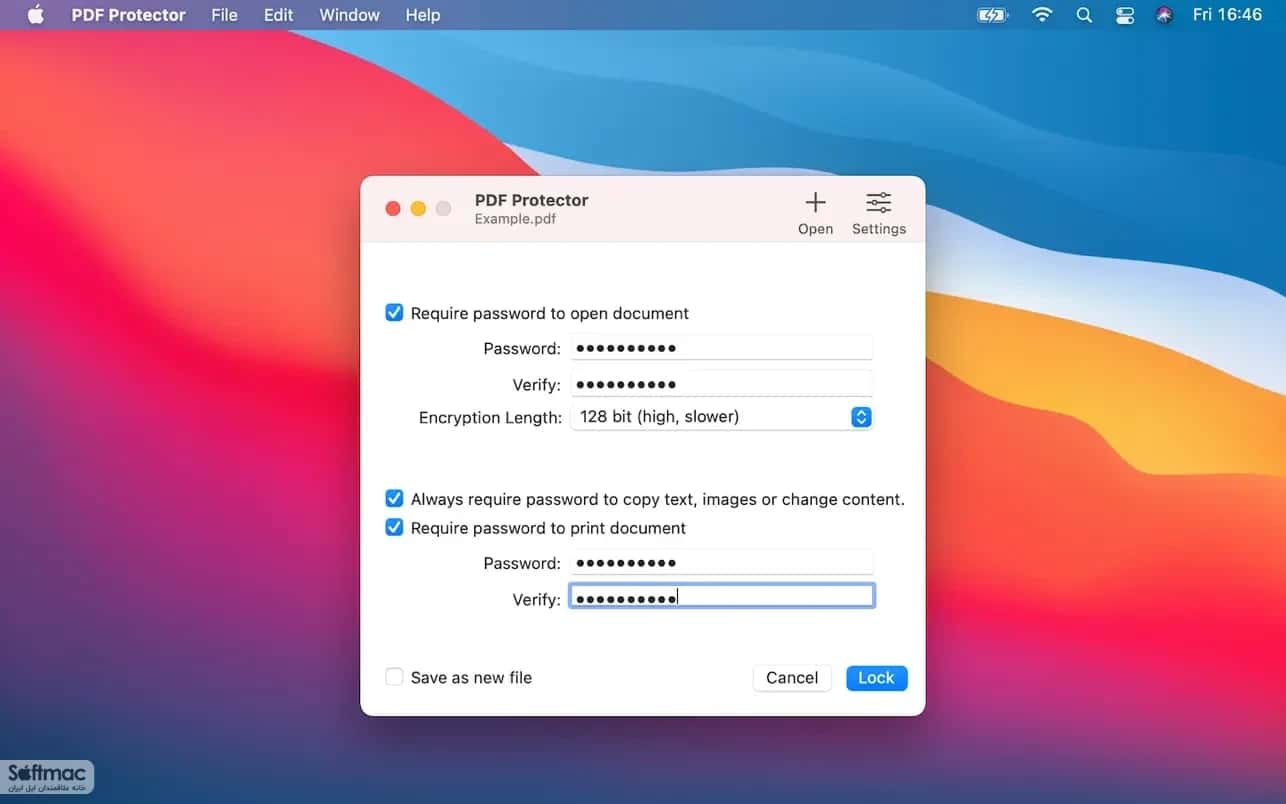Open the File menu

coord(225,15)
